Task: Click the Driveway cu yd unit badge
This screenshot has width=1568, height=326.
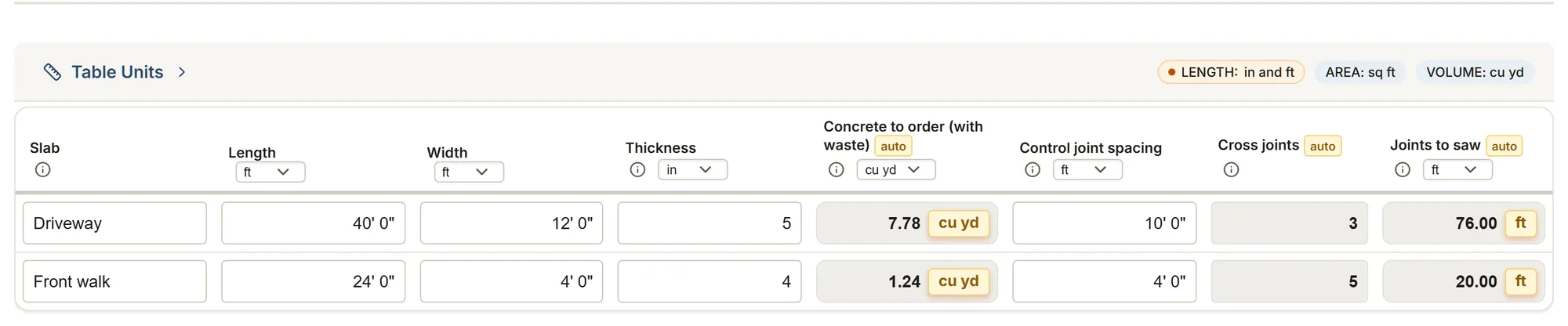Action: click(958, 223)
